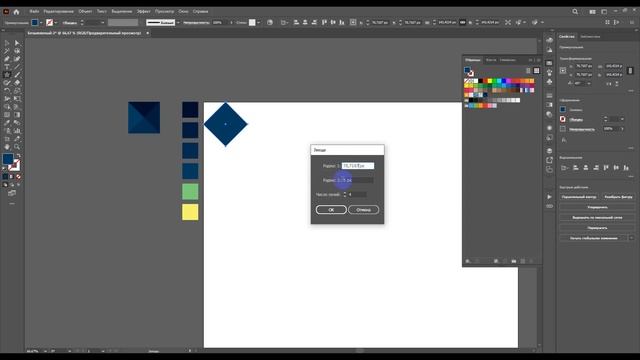Select the Lasso tool
The image size is (640, 360).
tap(17, 51)
